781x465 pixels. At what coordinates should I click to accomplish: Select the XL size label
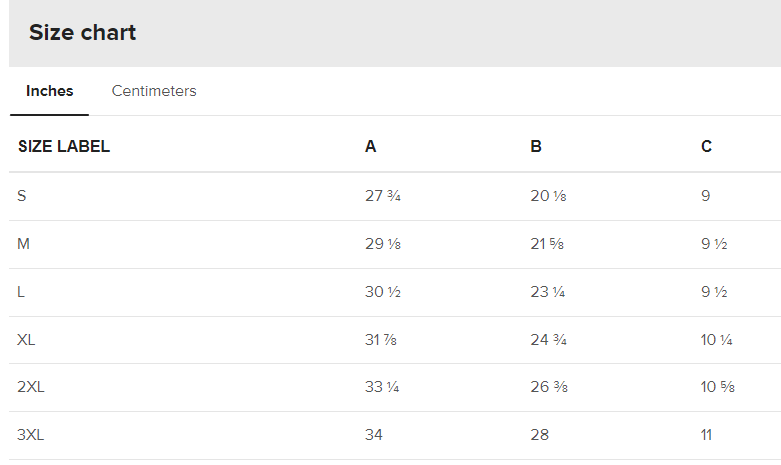pyautogui.click(x=26, y=340)
